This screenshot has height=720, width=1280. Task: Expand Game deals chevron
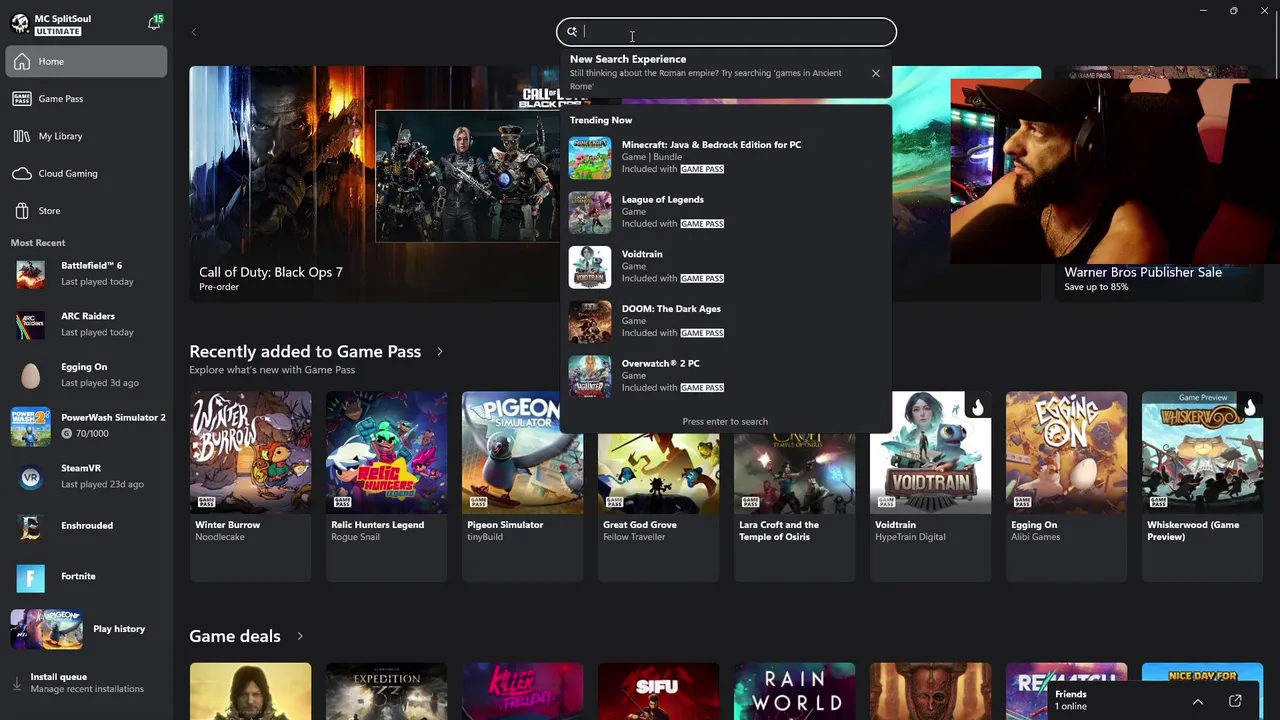[x=299, y=637]
